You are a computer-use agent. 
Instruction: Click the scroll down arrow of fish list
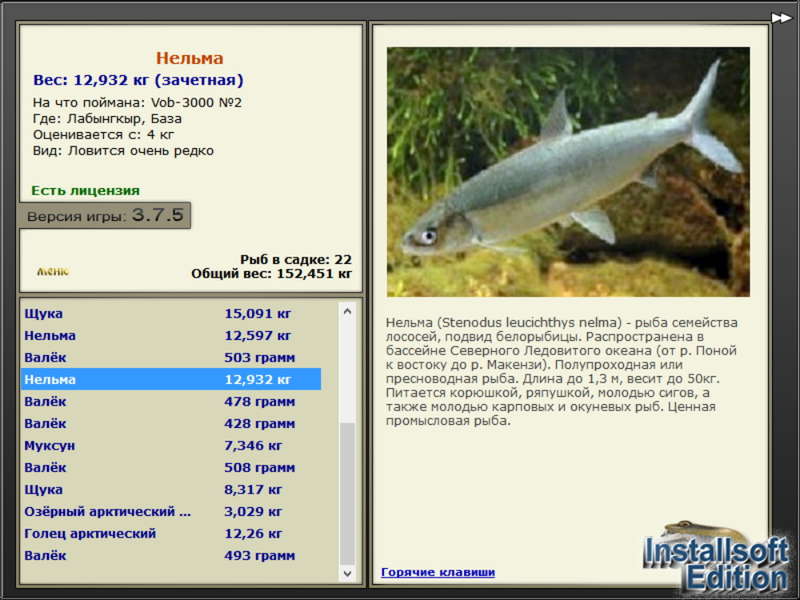[347, 573]
